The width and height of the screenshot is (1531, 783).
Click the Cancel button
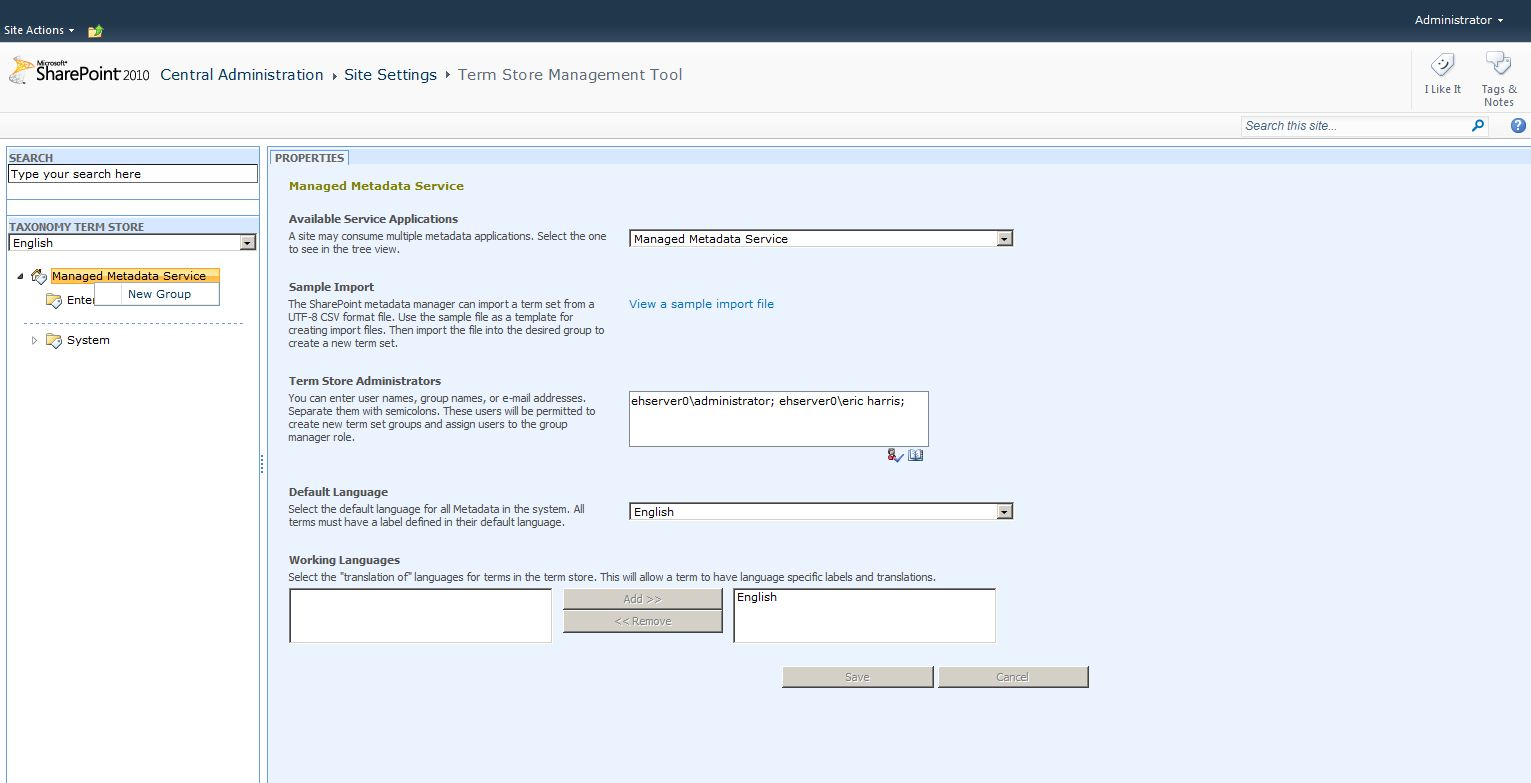coord(1012,677)
